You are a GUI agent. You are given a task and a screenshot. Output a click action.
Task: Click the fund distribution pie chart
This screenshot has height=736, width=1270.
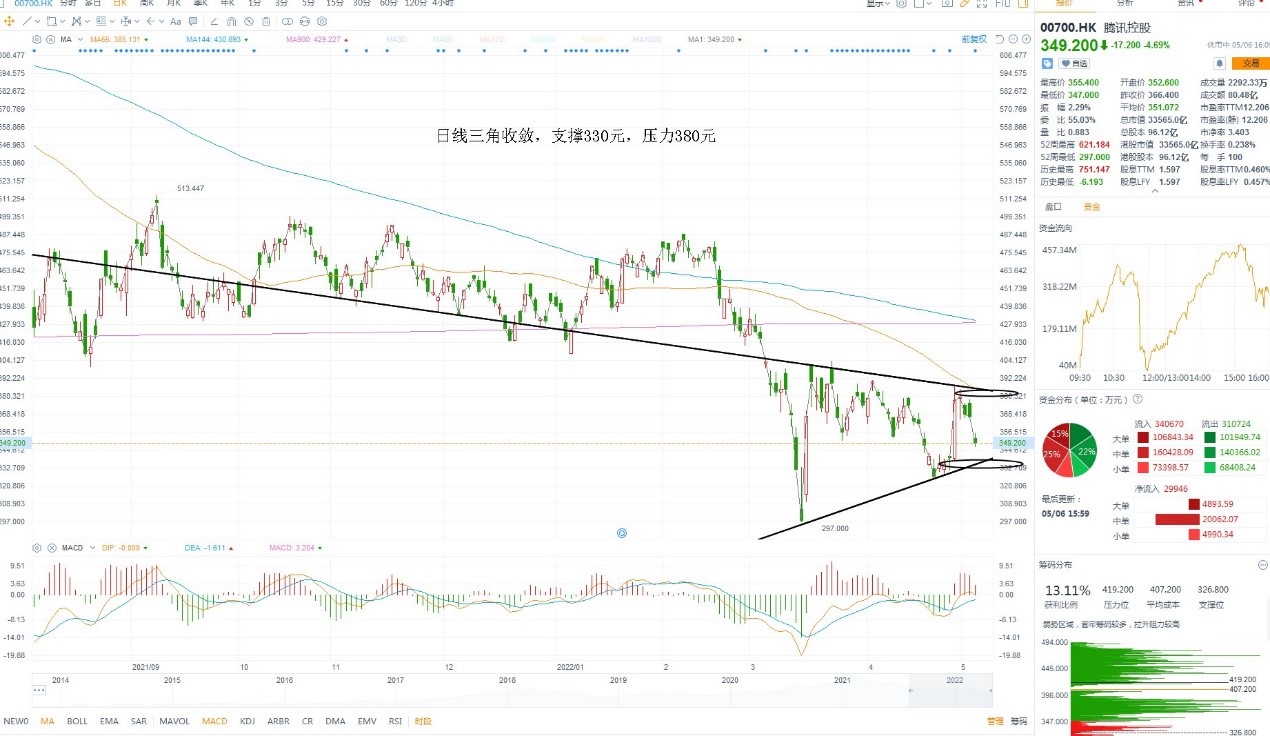pos(1069,451)
